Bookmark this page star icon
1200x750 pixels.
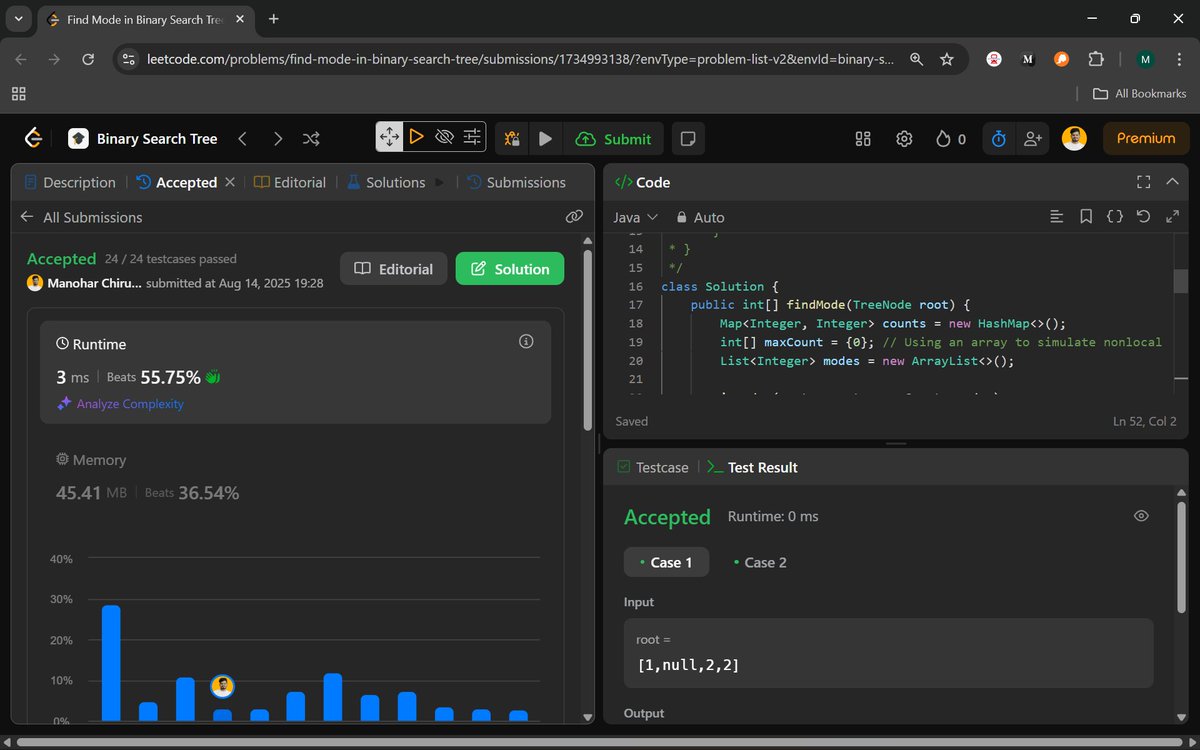tap(946, 59)
